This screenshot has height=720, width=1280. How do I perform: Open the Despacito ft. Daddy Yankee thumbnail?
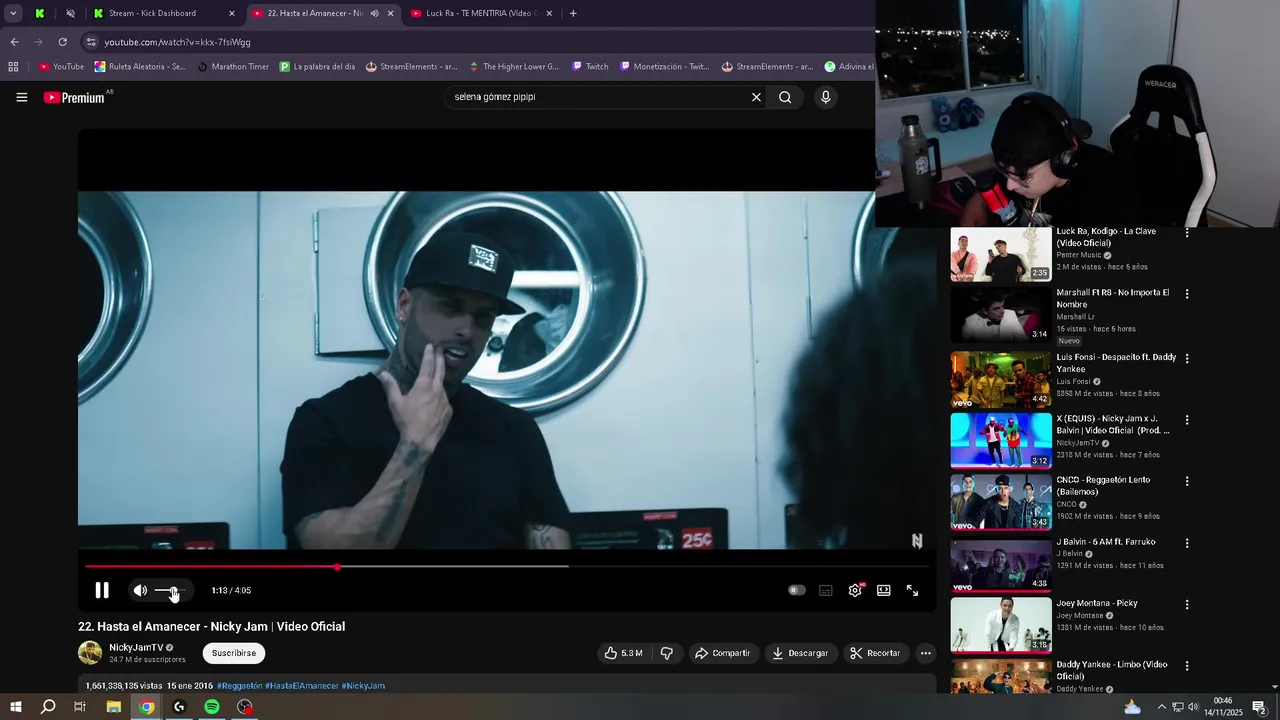(x=1001, y=379)
